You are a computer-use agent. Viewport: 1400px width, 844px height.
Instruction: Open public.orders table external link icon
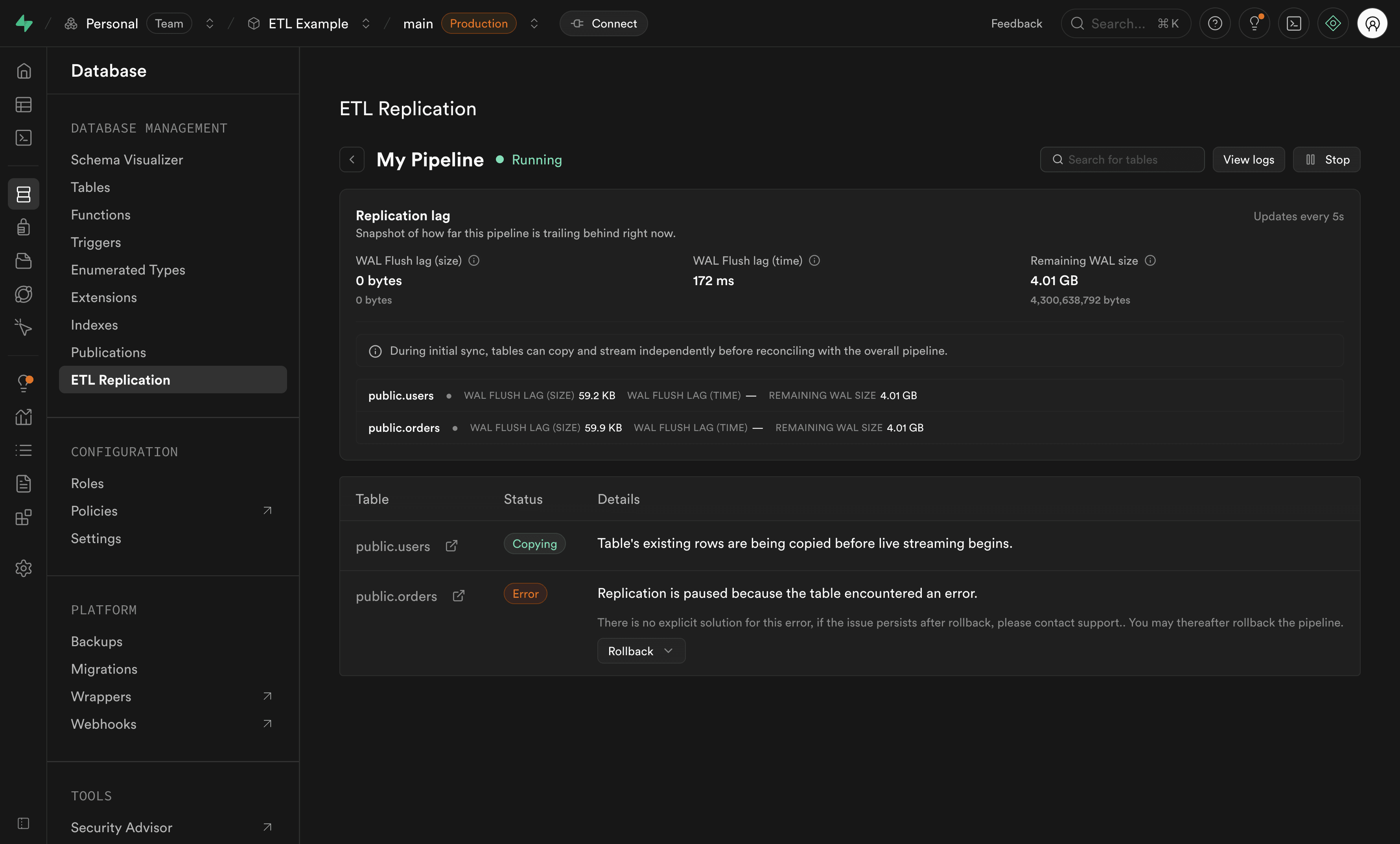[x=459, y=595]
